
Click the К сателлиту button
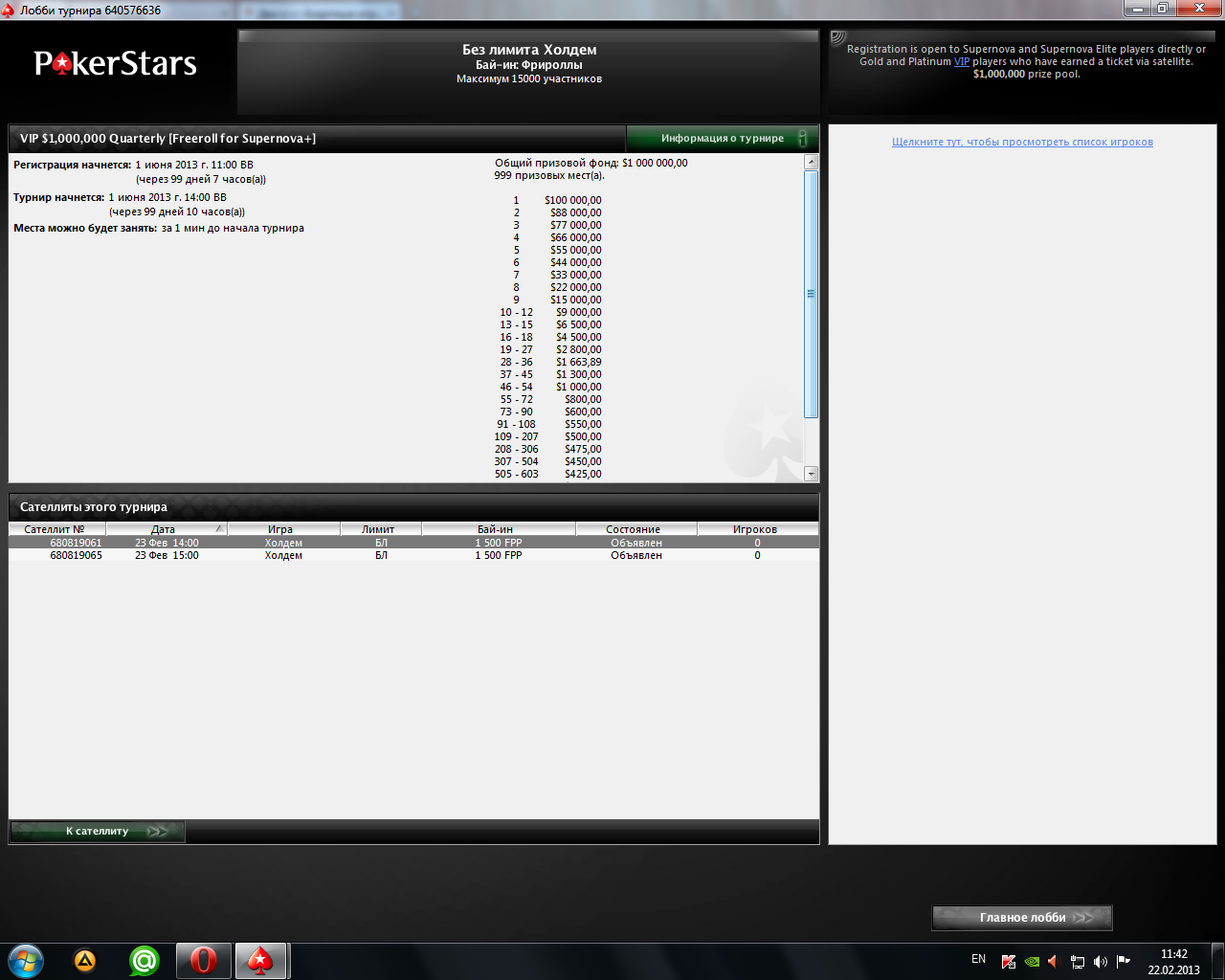pos(98,832)
